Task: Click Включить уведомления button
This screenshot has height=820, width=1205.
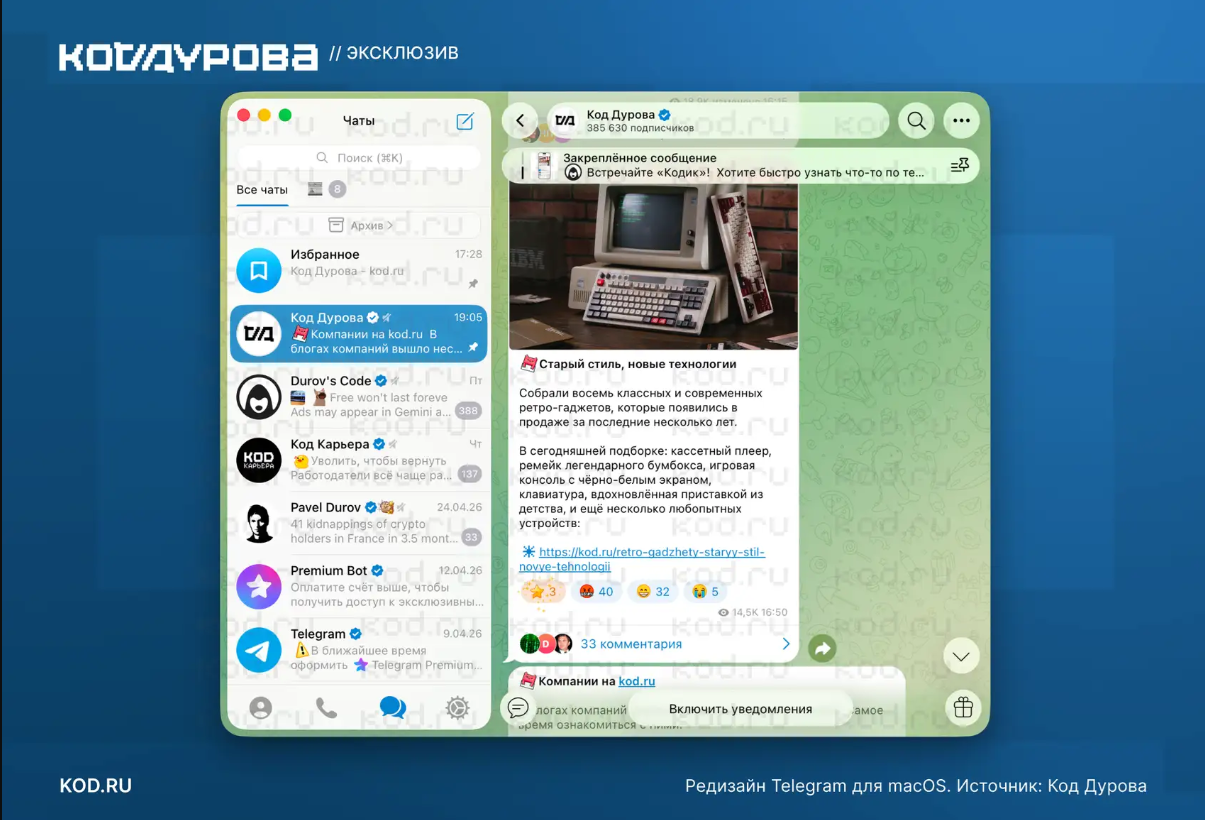Action: coord(740,709)
